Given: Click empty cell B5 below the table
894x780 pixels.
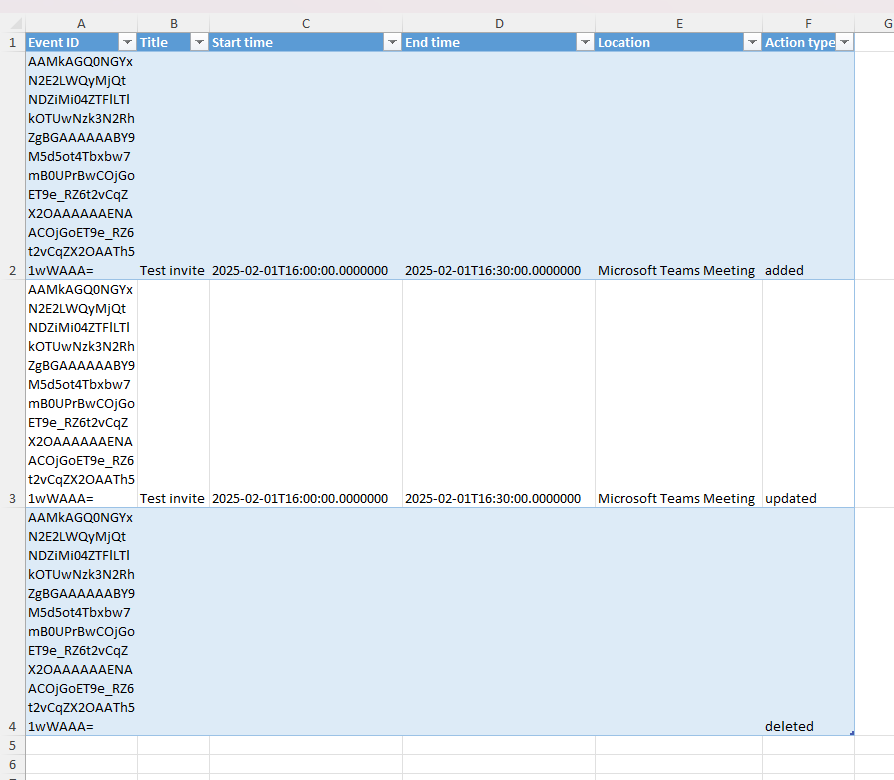Looking at the screenshot, I should click(x=173, y=745).
